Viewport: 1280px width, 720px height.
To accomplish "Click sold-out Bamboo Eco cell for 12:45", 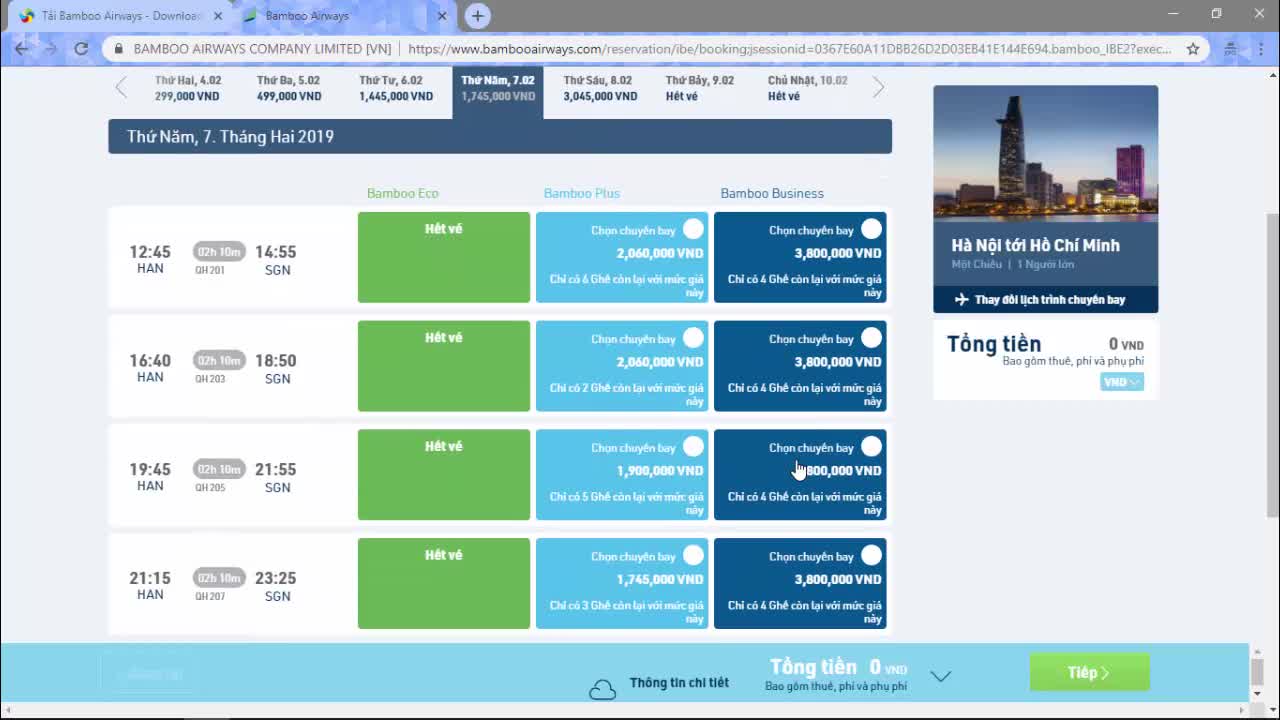I will point(444,257).
